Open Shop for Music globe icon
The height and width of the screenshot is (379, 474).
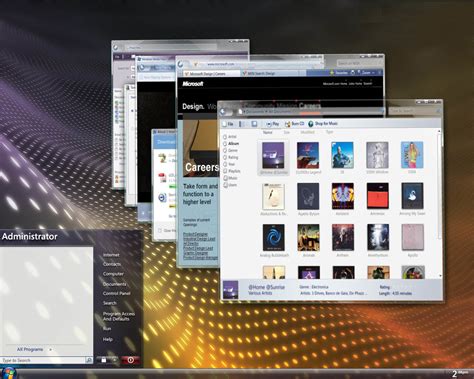[311, 124]
